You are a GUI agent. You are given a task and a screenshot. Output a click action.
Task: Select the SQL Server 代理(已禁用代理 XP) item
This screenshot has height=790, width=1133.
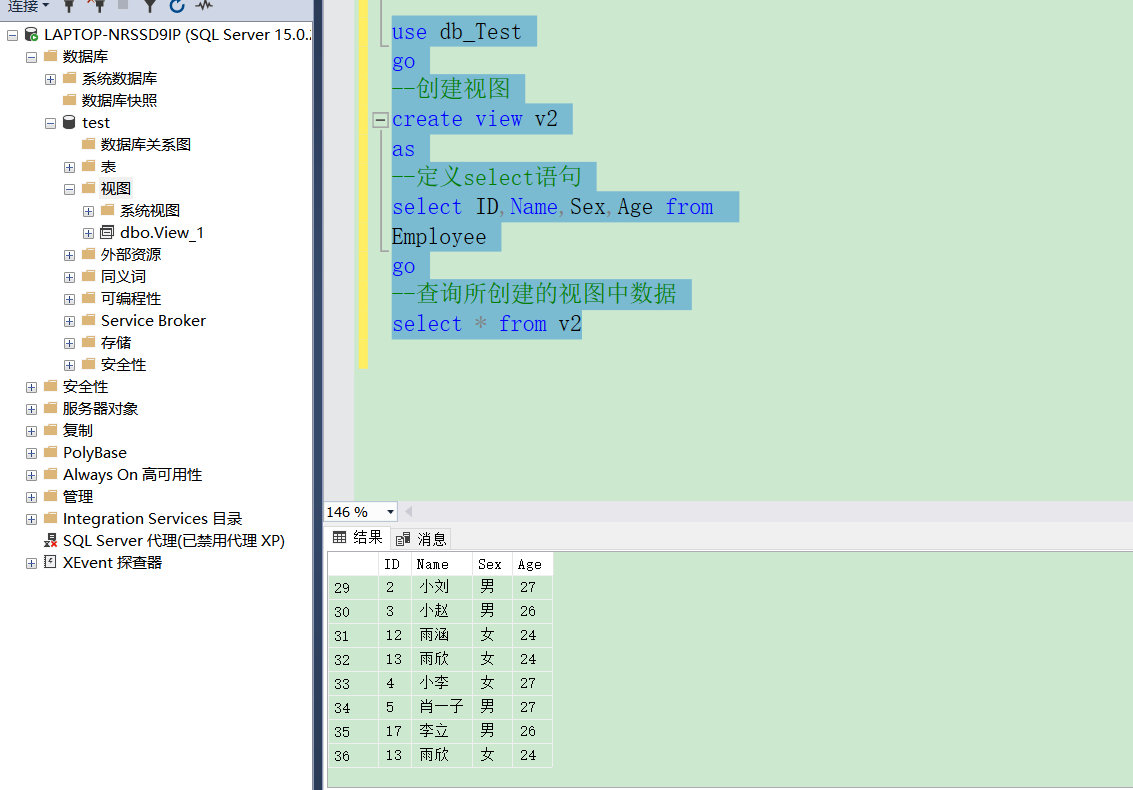pyautogui.click(x=173, y=541)
